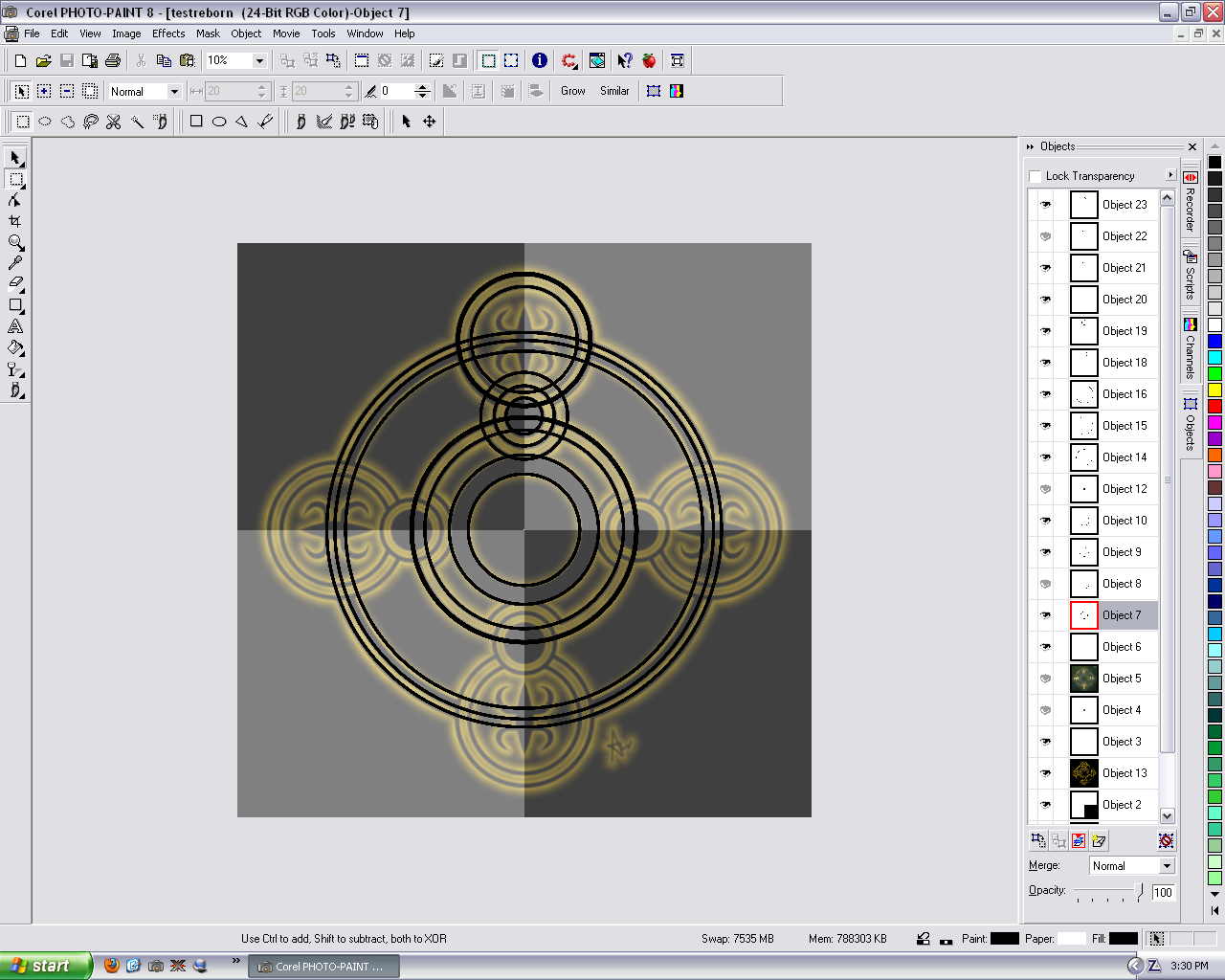Select the Rectangle shape tool in toolbox
The image size is (1225, 980).
point(15,305)
